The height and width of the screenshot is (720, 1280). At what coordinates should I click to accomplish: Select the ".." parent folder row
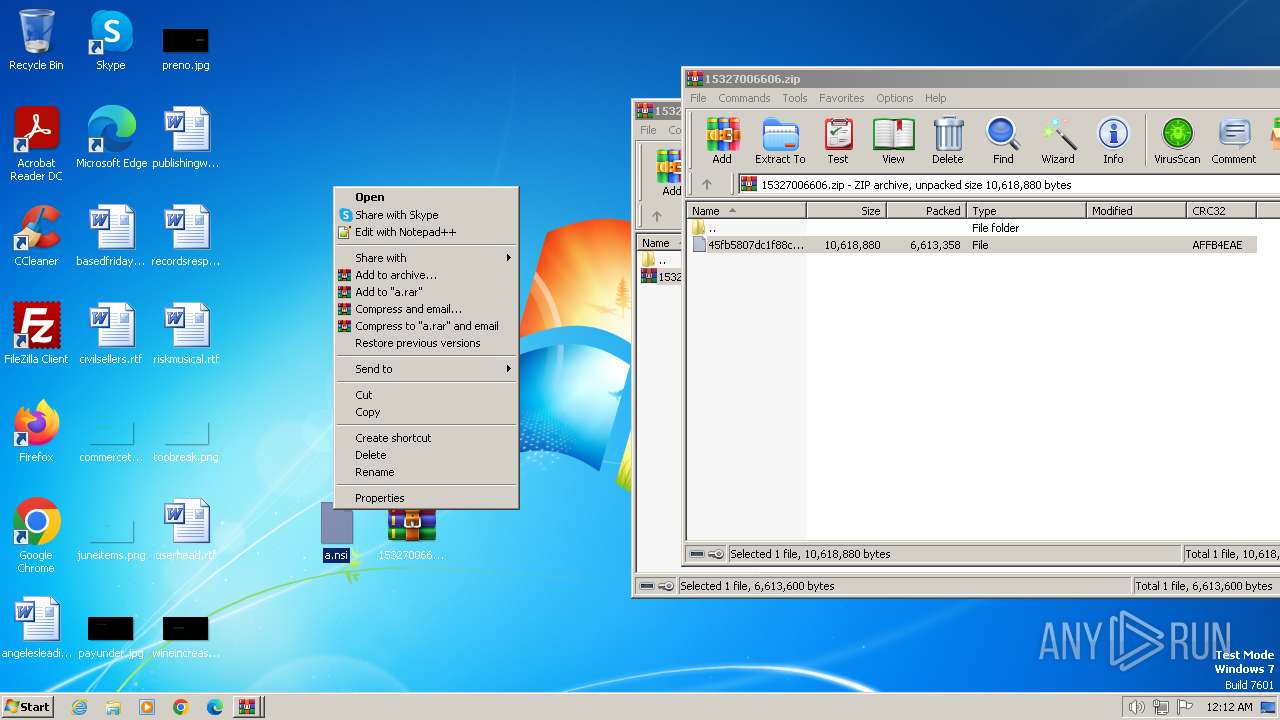pyautogui.click(x=971, y=228)
